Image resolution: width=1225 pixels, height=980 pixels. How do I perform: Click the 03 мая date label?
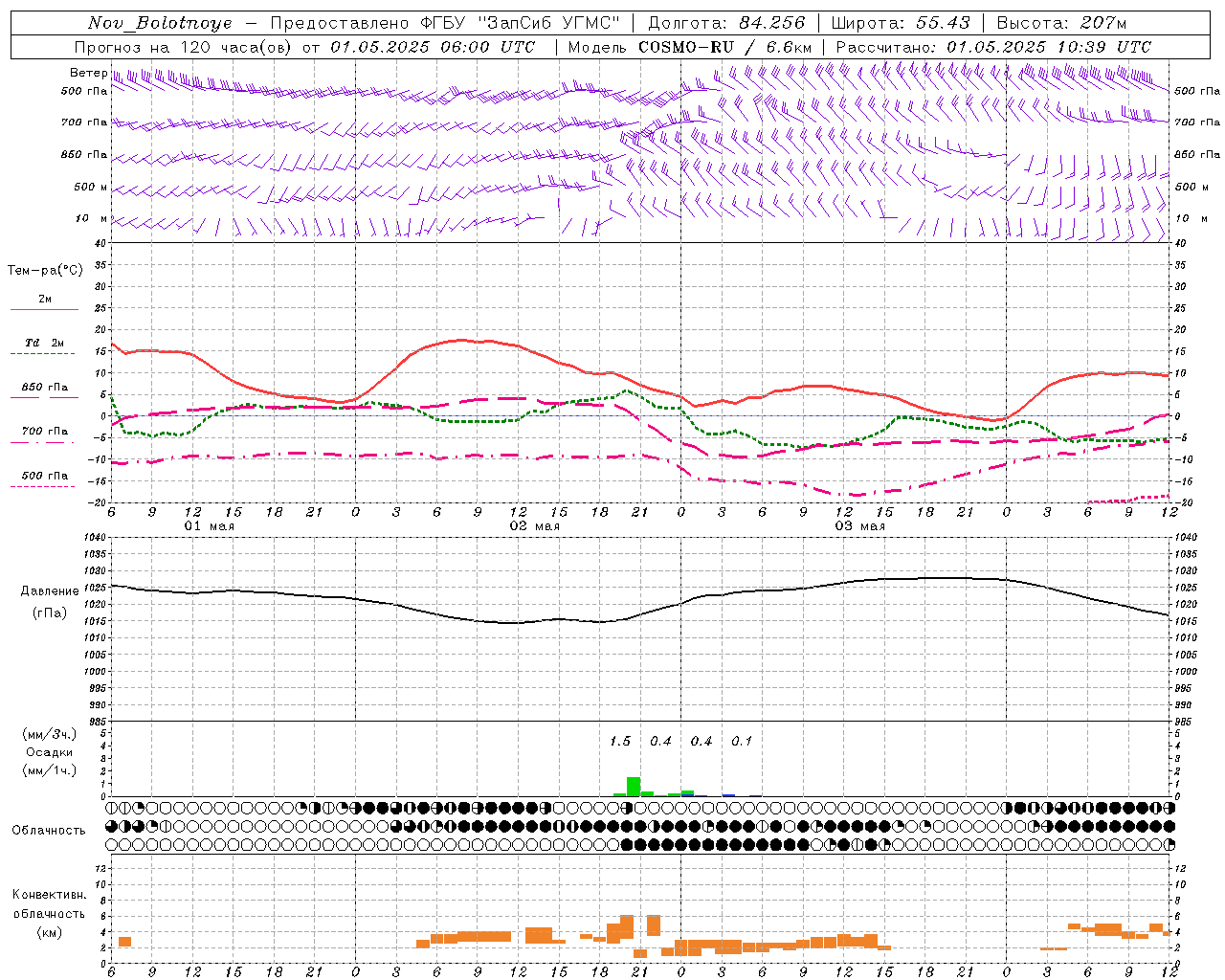pos(860,526)
